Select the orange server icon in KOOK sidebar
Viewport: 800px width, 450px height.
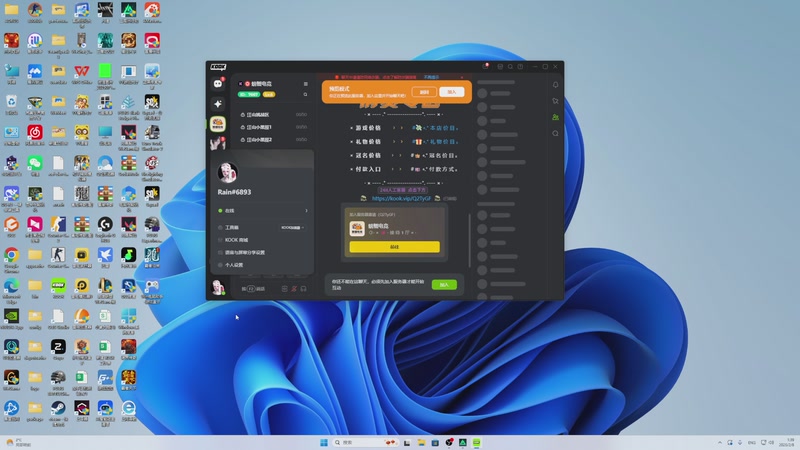218,124
